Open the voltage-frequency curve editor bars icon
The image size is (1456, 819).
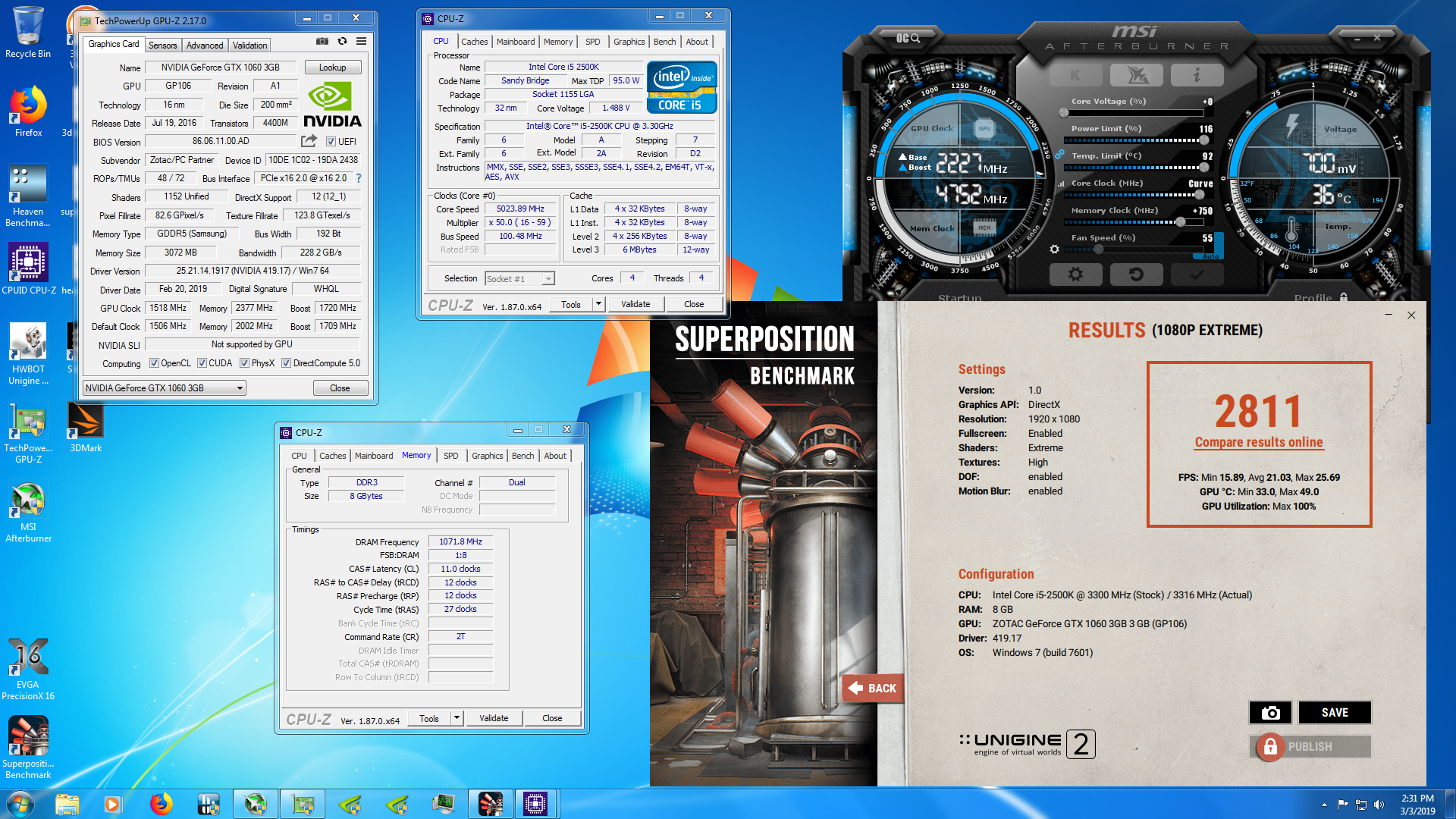(1061, 184)
